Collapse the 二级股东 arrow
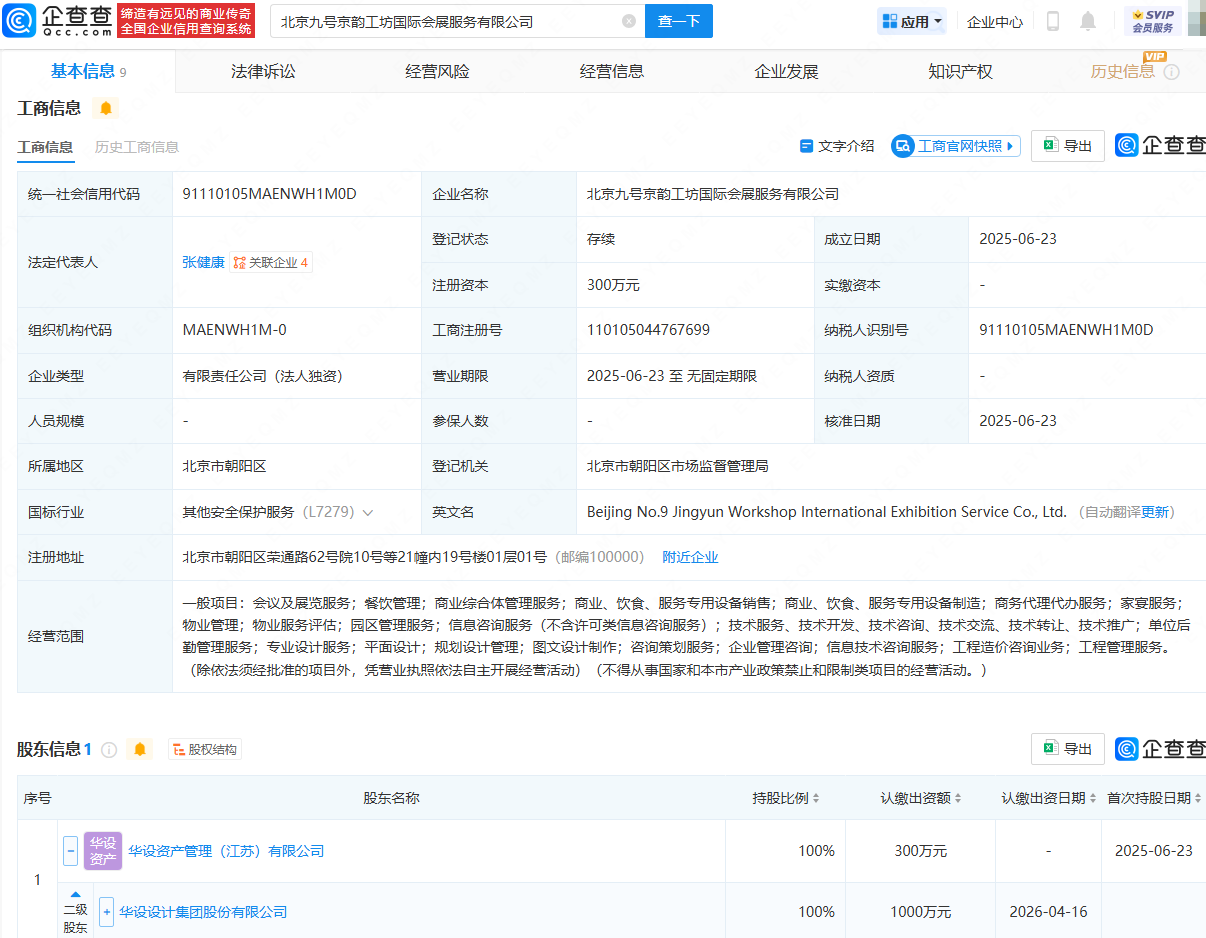Image resolution: width=1206 pixels, height=938 pixels. 75,895
